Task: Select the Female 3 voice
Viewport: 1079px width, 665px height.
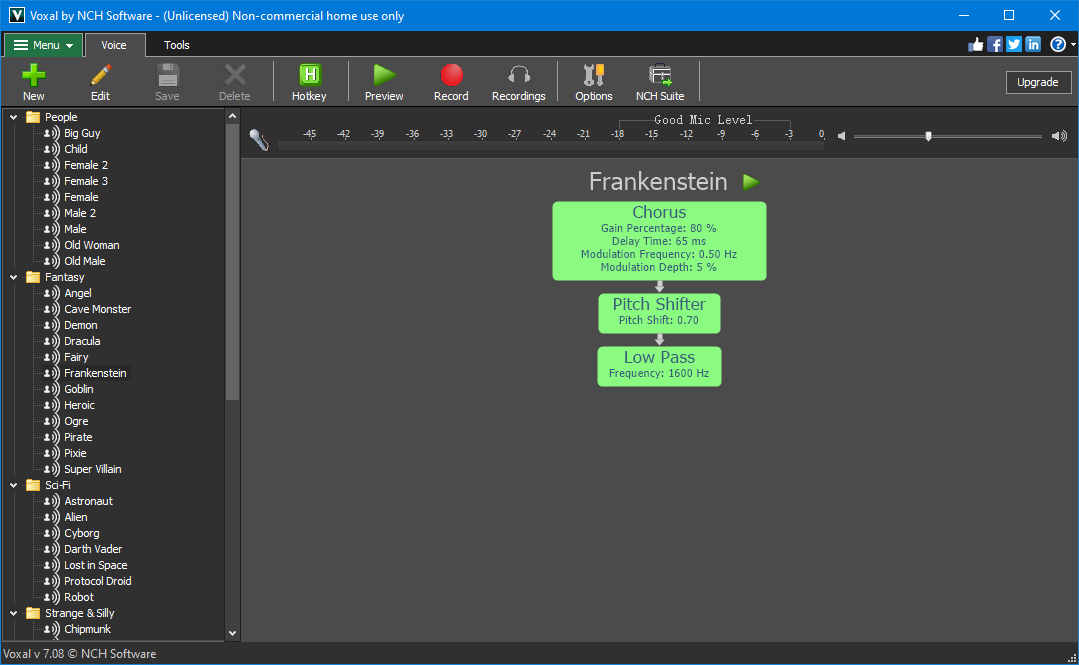Action: point(85,182)
